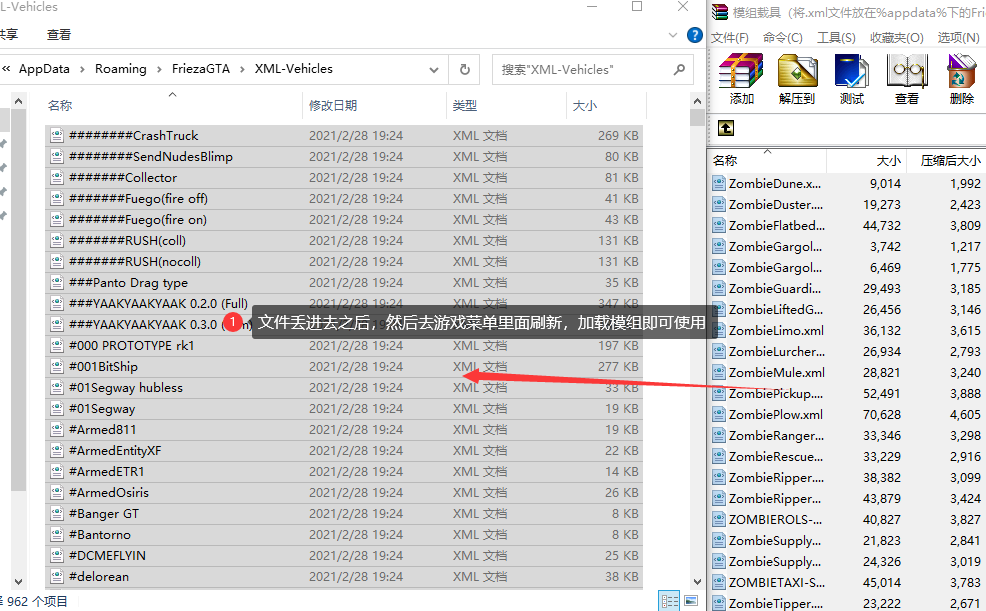Switch to large icons view in the status bar

pyautogui.click(x=689, y=600)
